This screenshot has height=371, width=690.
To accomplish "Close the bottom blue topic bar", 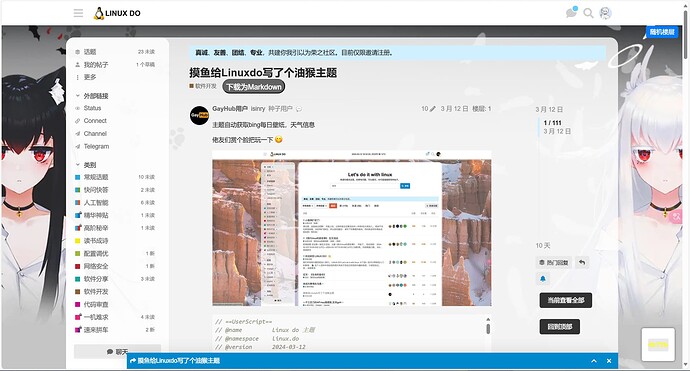I will (x=609, y=361).
